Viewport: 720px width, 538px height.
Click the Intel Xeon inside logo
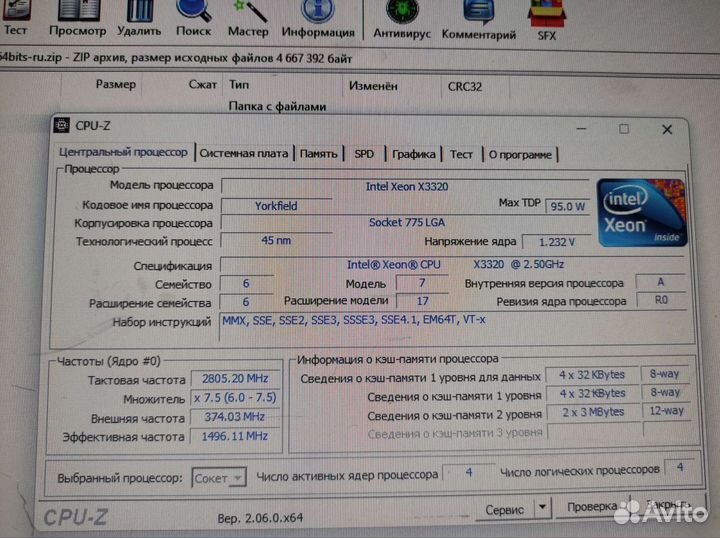tap(641, 213)
